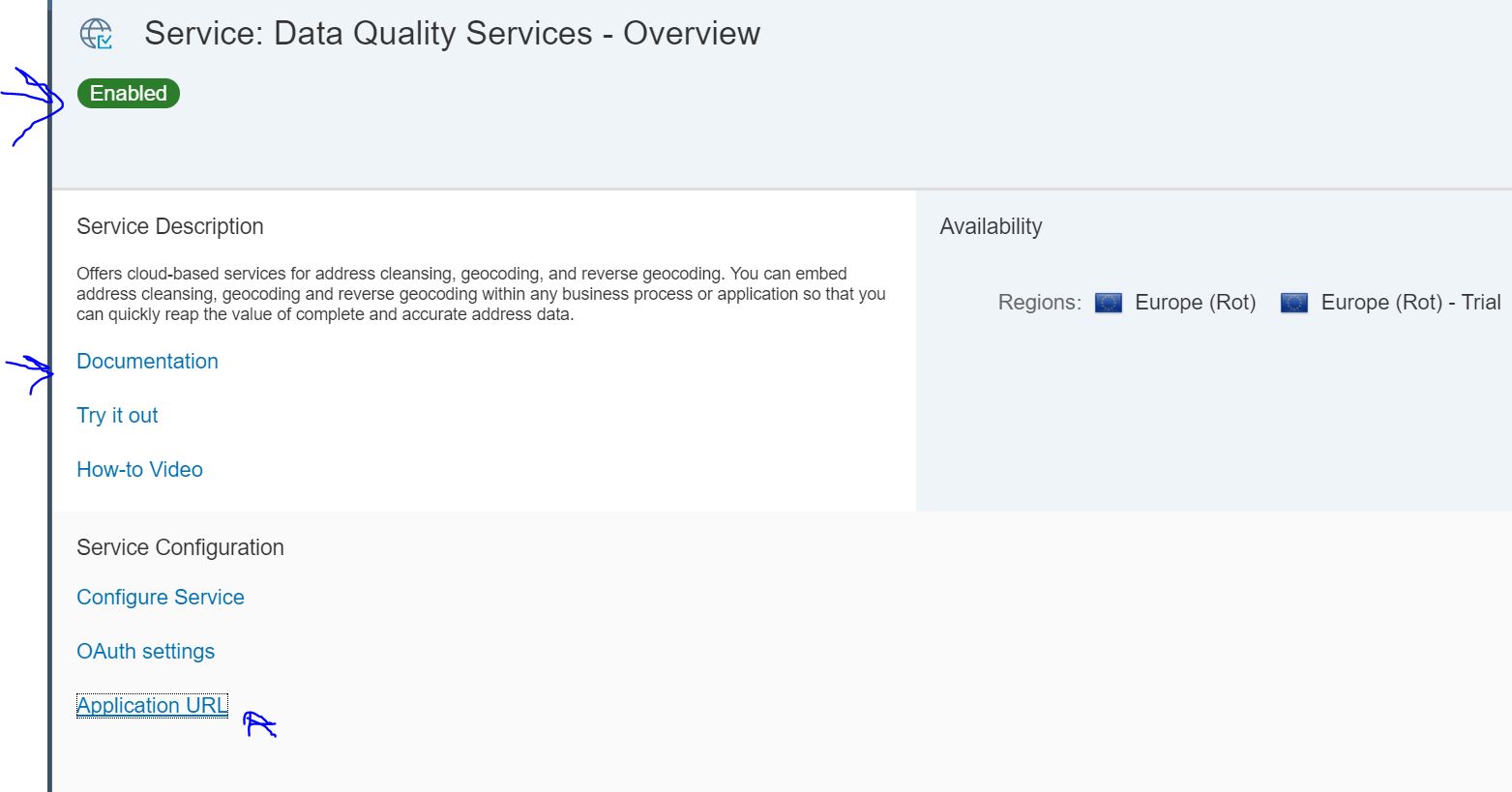Click the EU flag beside Europe (Rot) - Trial

tap(1293, 303)
